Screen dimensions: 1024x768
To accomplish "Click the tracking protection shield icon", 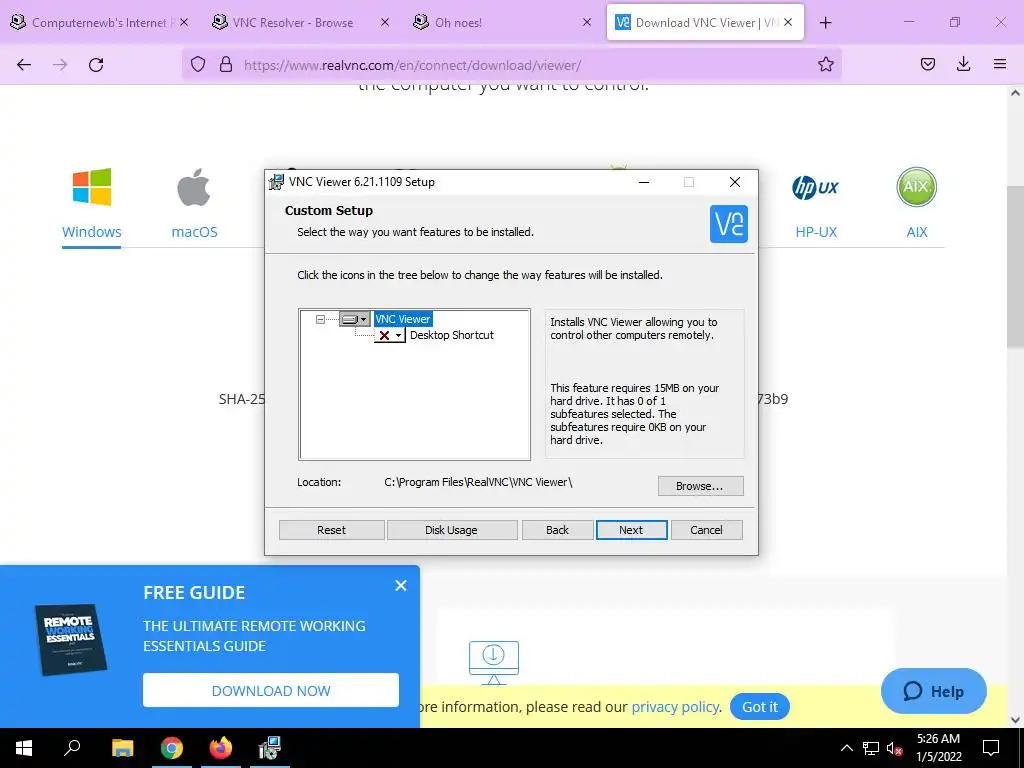I will pyautogui.click(x=198, y=64).
